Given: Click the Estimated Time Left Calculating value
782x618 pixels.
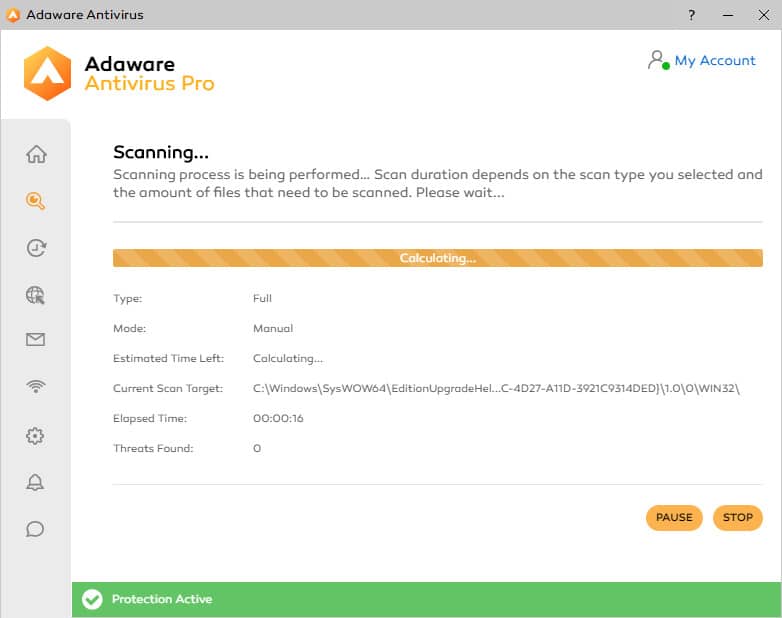Looking at the screenshot, I should coord(288,358).
